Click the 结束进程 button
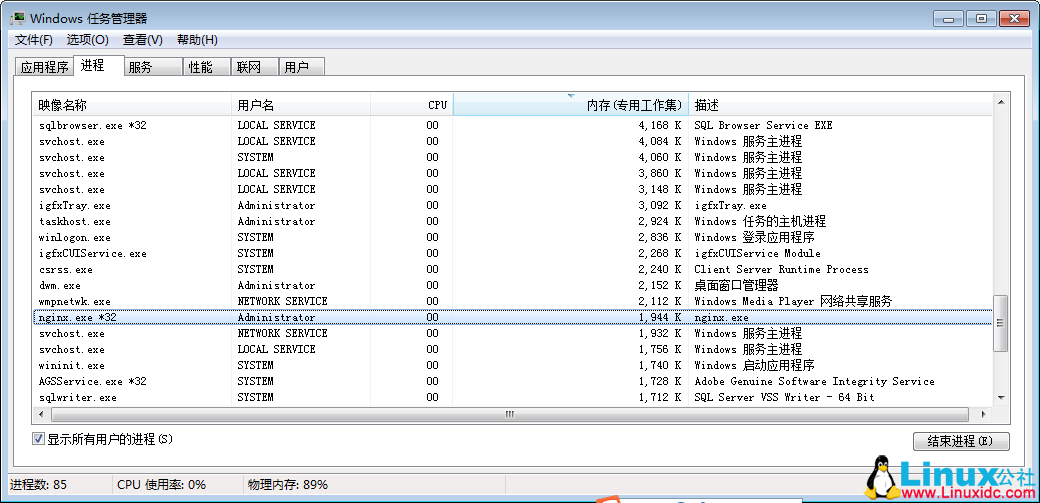 [x=961, y=441]
